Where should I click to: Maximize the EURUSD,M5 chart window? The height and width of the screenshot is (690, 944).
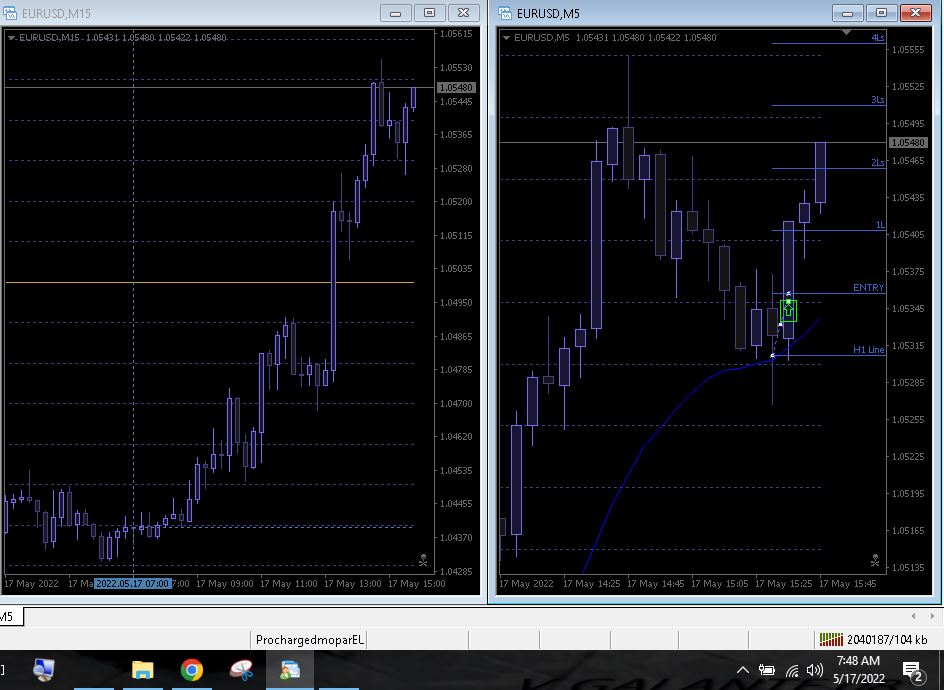881,13
